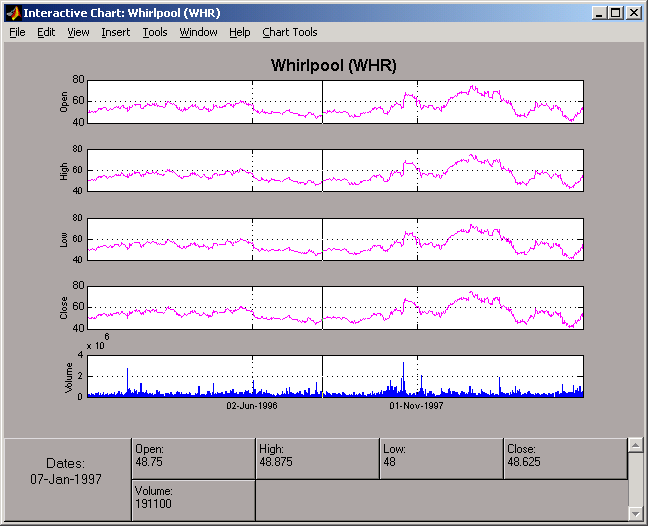Click the Open 48.75 value box
This screenshot has width=648, height=526.
click(x=193, y=459)
